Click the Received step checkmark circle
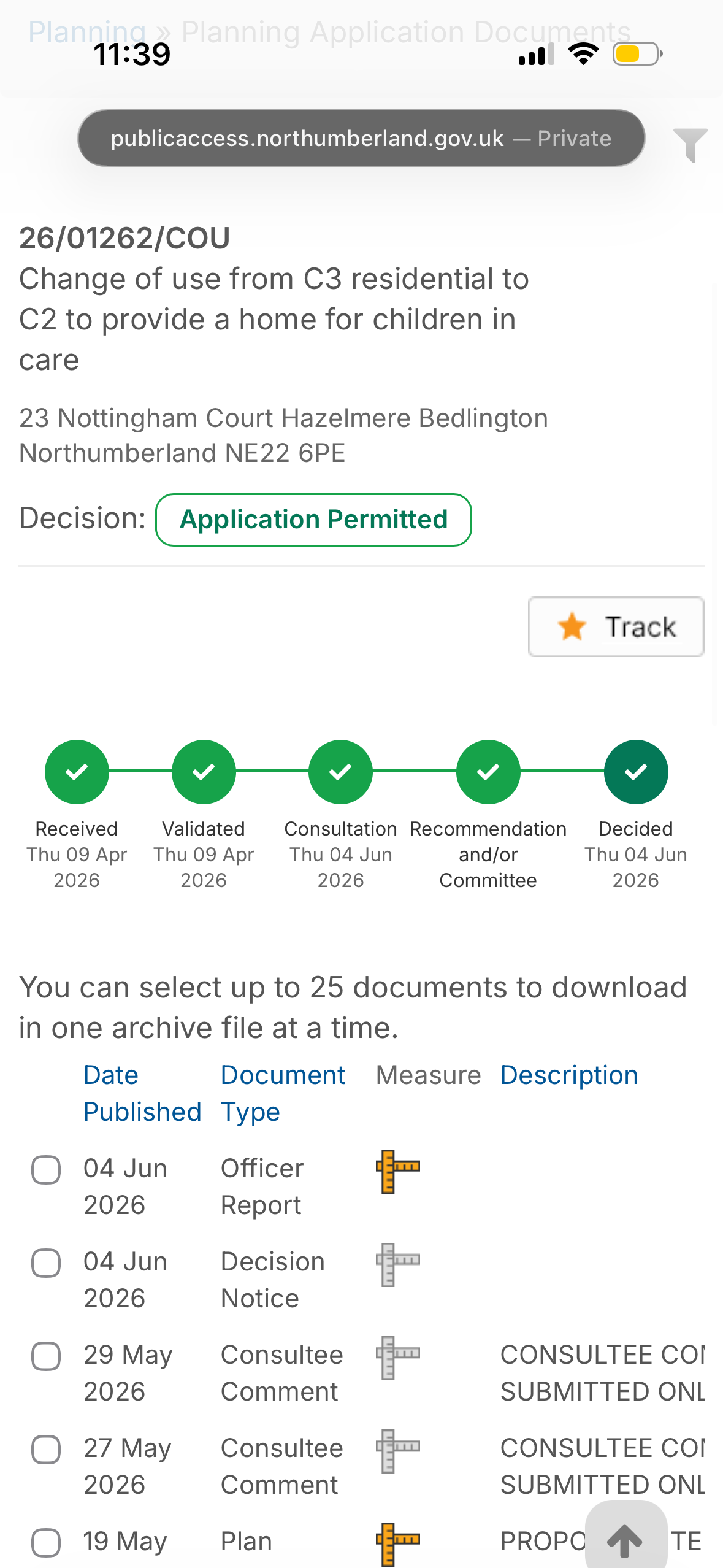 (77, 772)
